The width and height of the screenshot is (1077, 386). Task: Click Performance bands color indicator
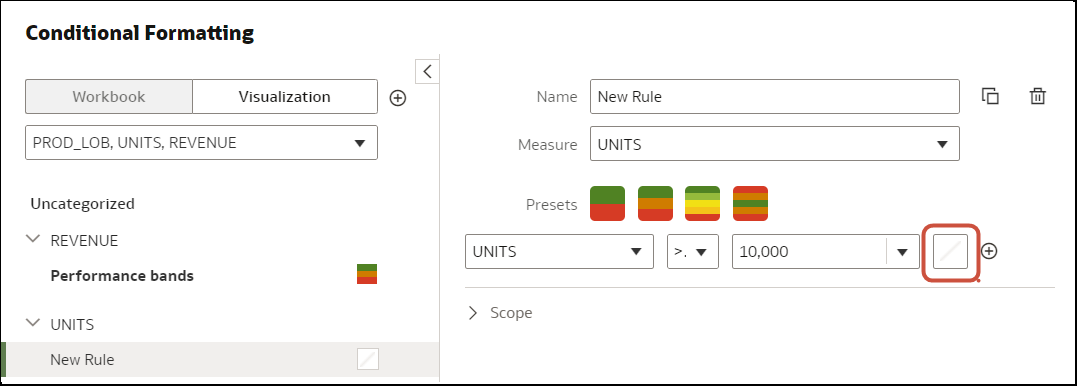point(367,274)
